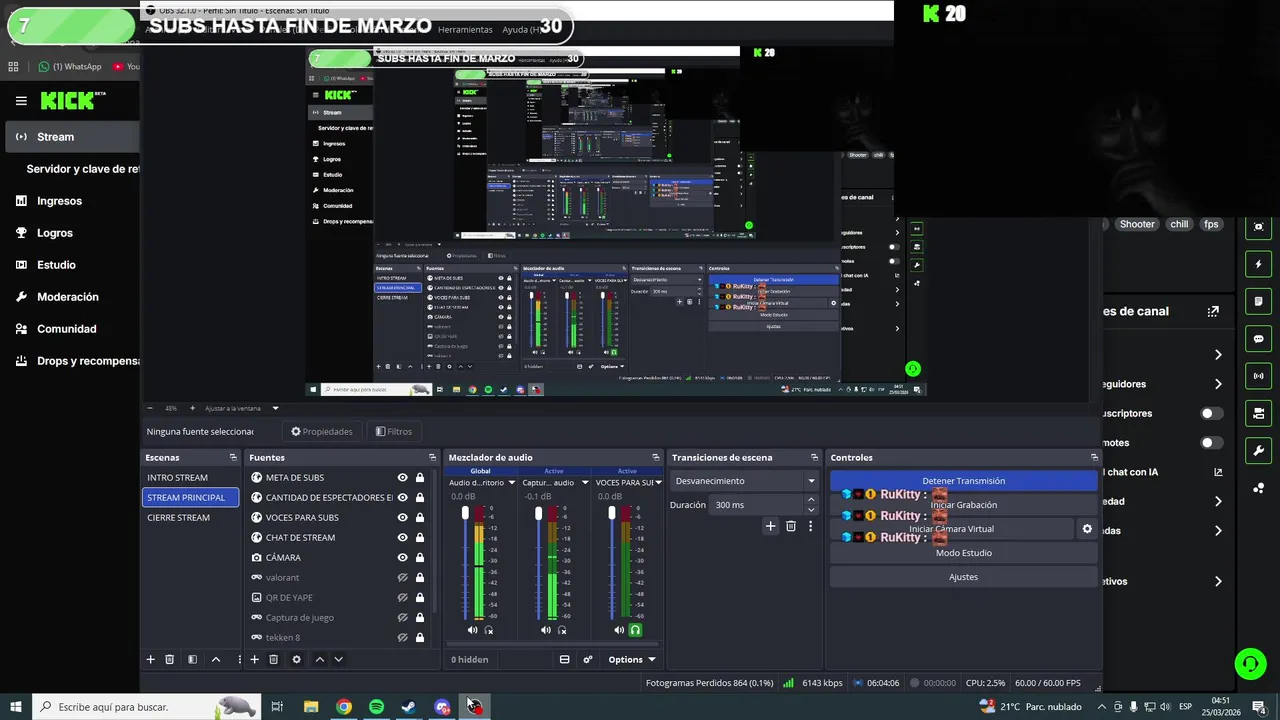Open Steam from the taskbar
This screenshot has height=720, width=1280.
(409, 707)
